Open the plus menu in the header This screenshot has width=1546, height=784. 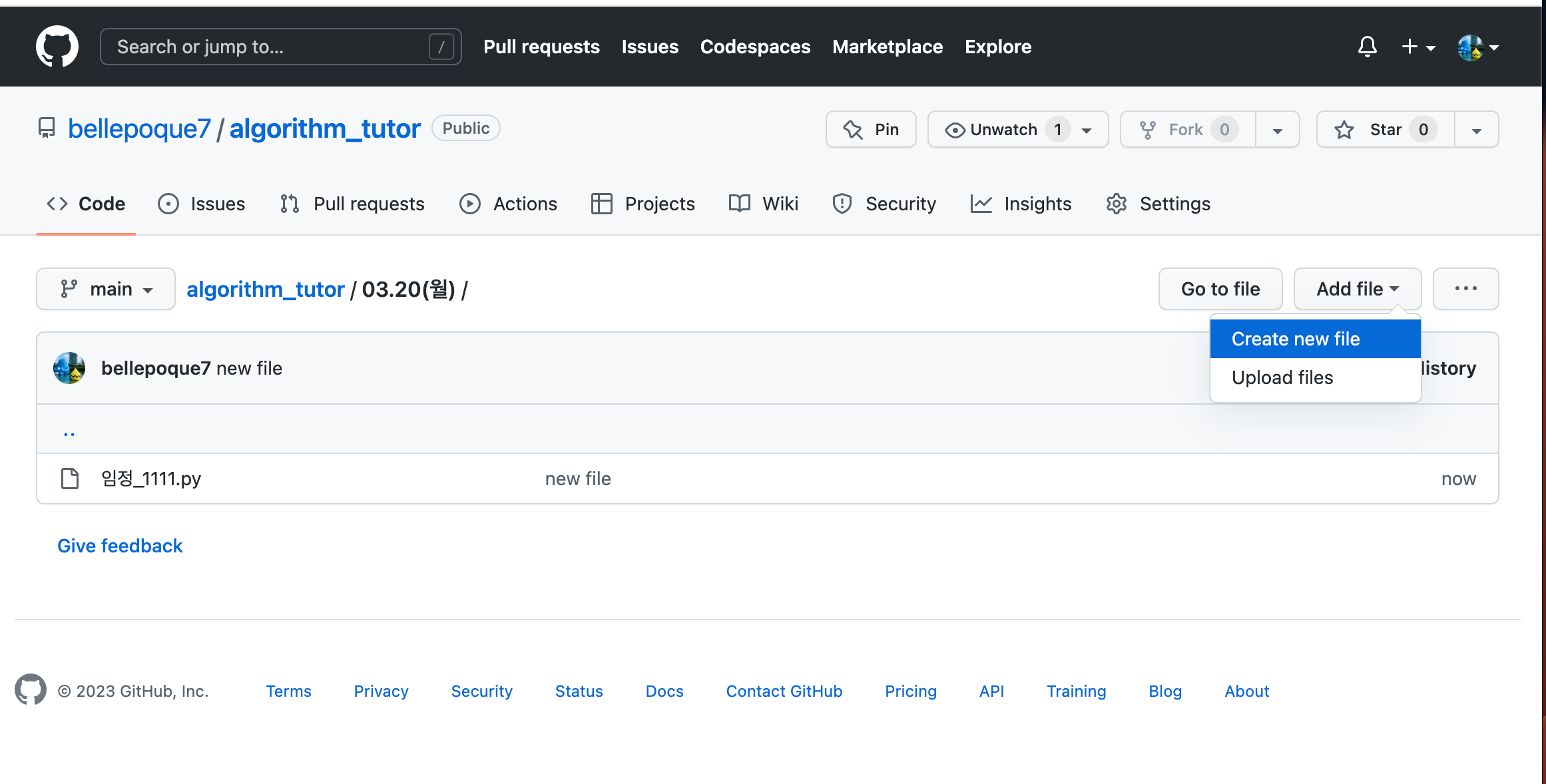tap(1417, 47)
